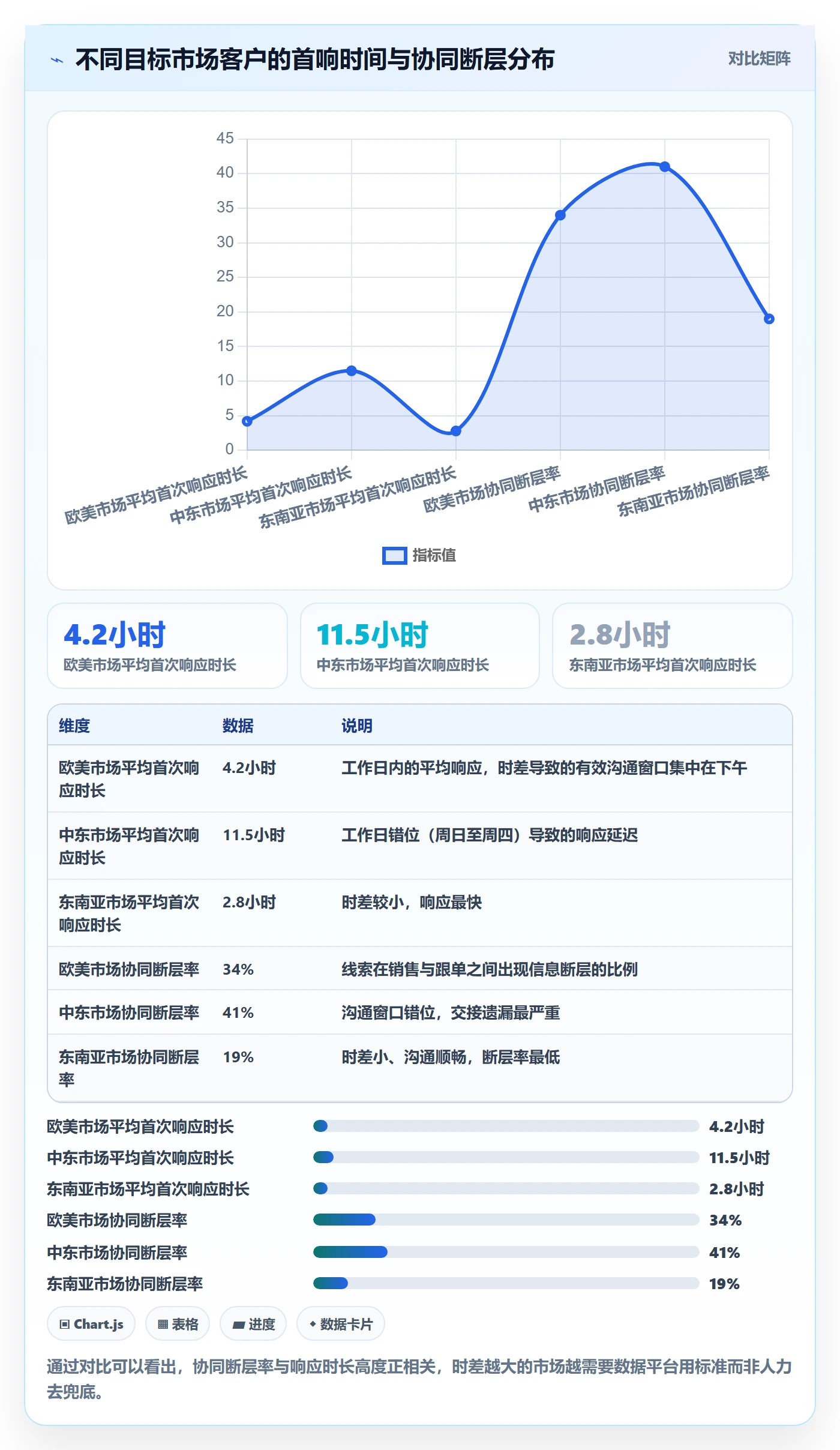Image resolution: width=840 pixels, height=1450 pixels.
Task: Select the 进度 chip
Action: (x=253, y=1324)
